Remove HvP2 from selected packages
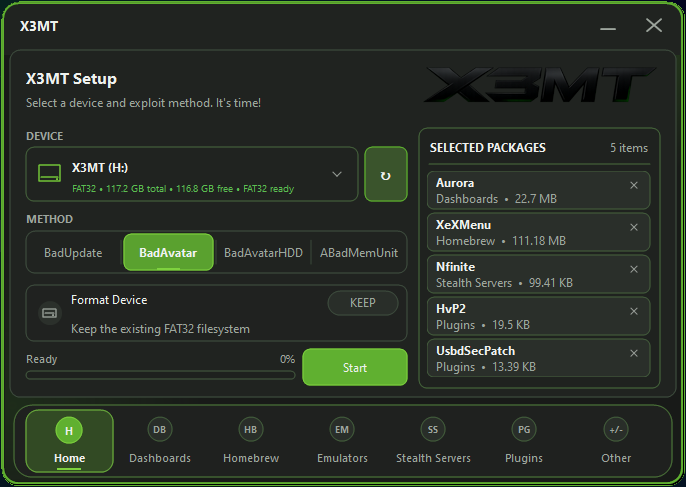686x487 pixels. 634,312
